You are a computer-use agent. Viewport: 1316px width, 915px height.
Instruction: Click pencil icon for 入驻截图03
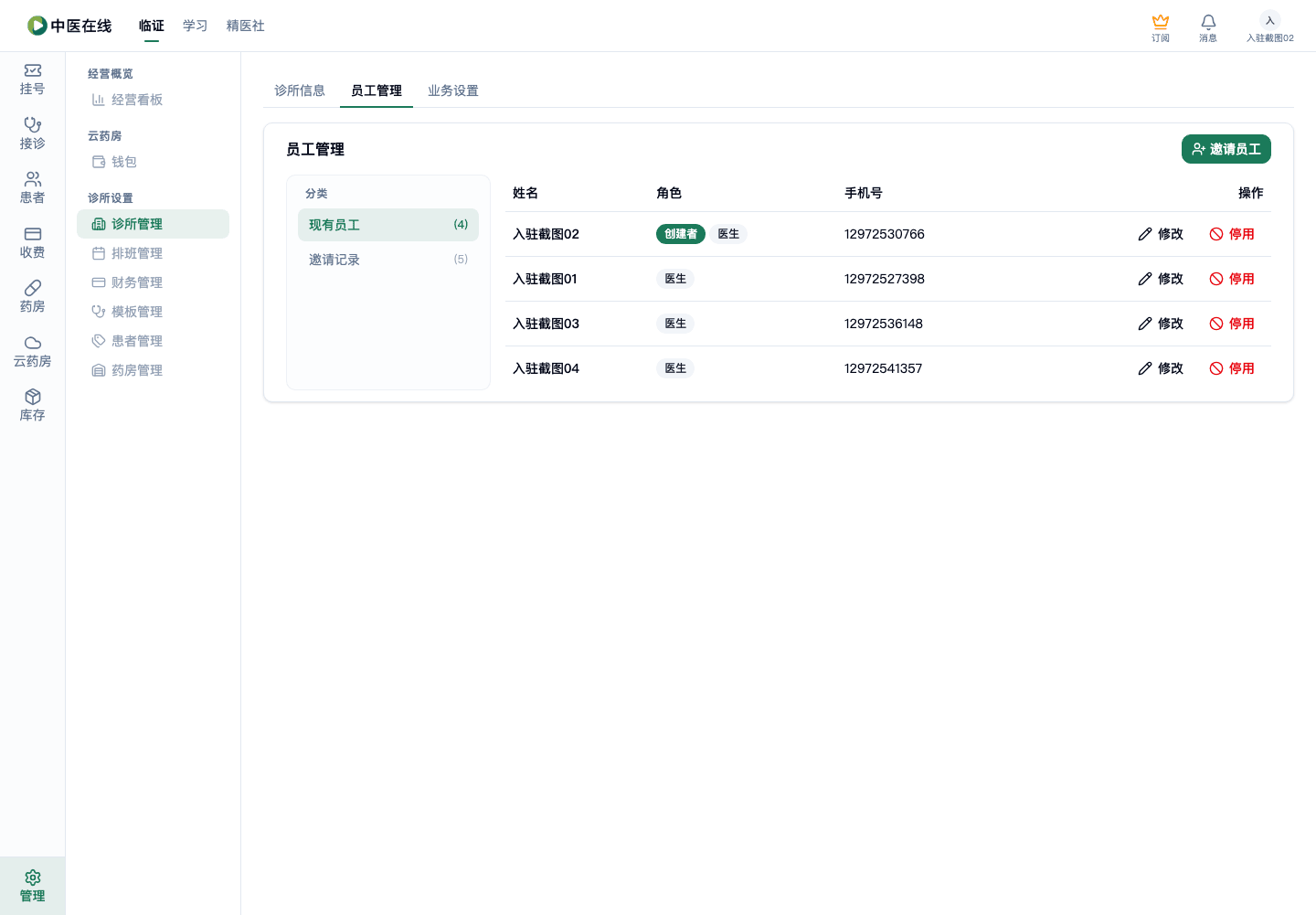pyautogui.click(x=1145, y=324)
